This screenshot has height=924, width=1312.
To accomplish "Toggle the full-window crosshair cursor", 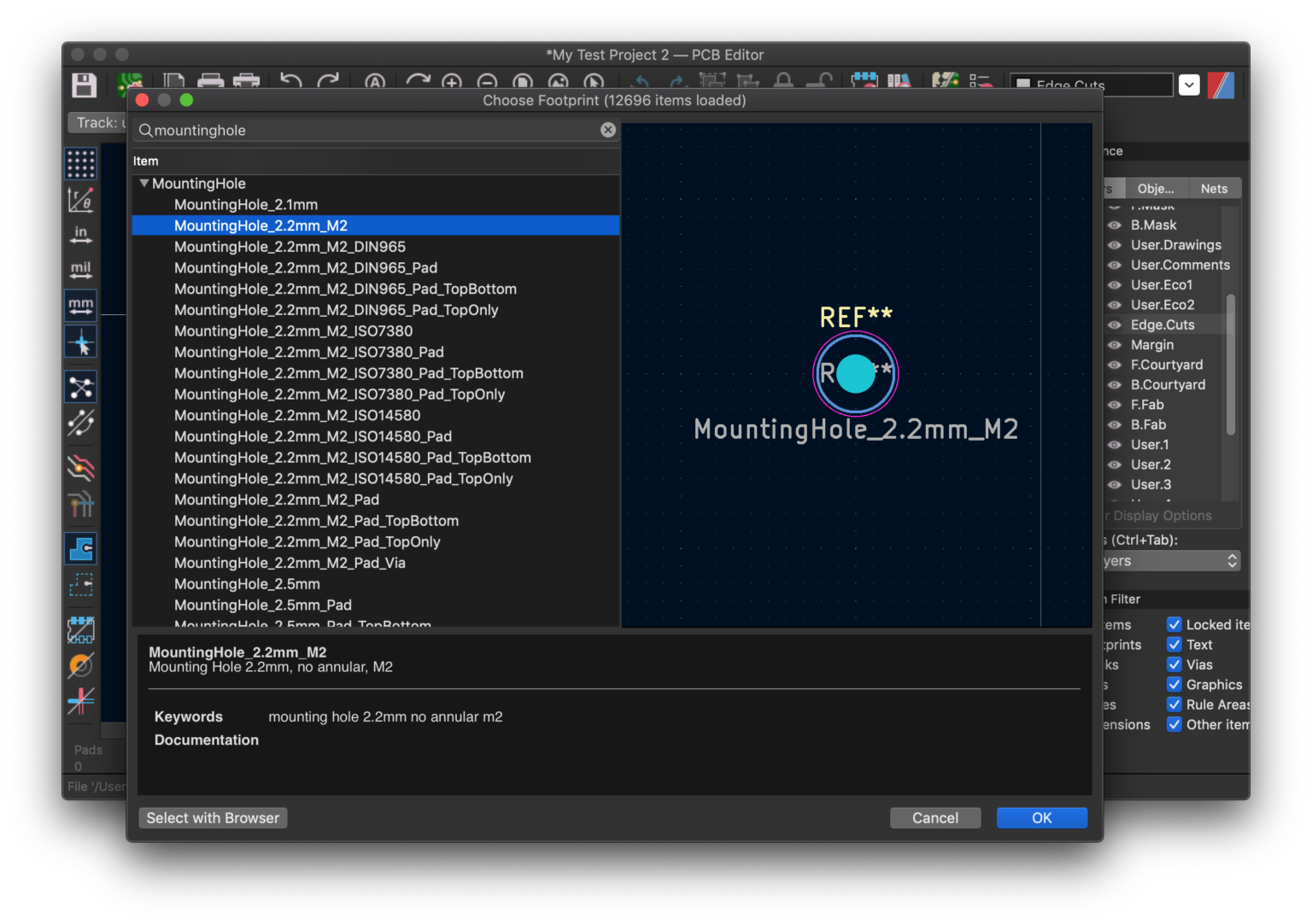I will click(x=80, y=341).
